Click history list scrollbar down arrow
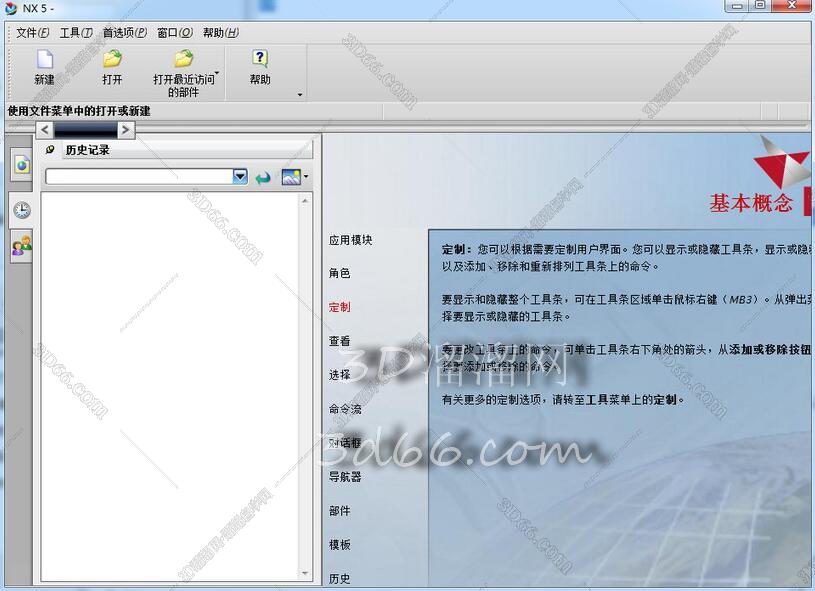 coord(305,573)
